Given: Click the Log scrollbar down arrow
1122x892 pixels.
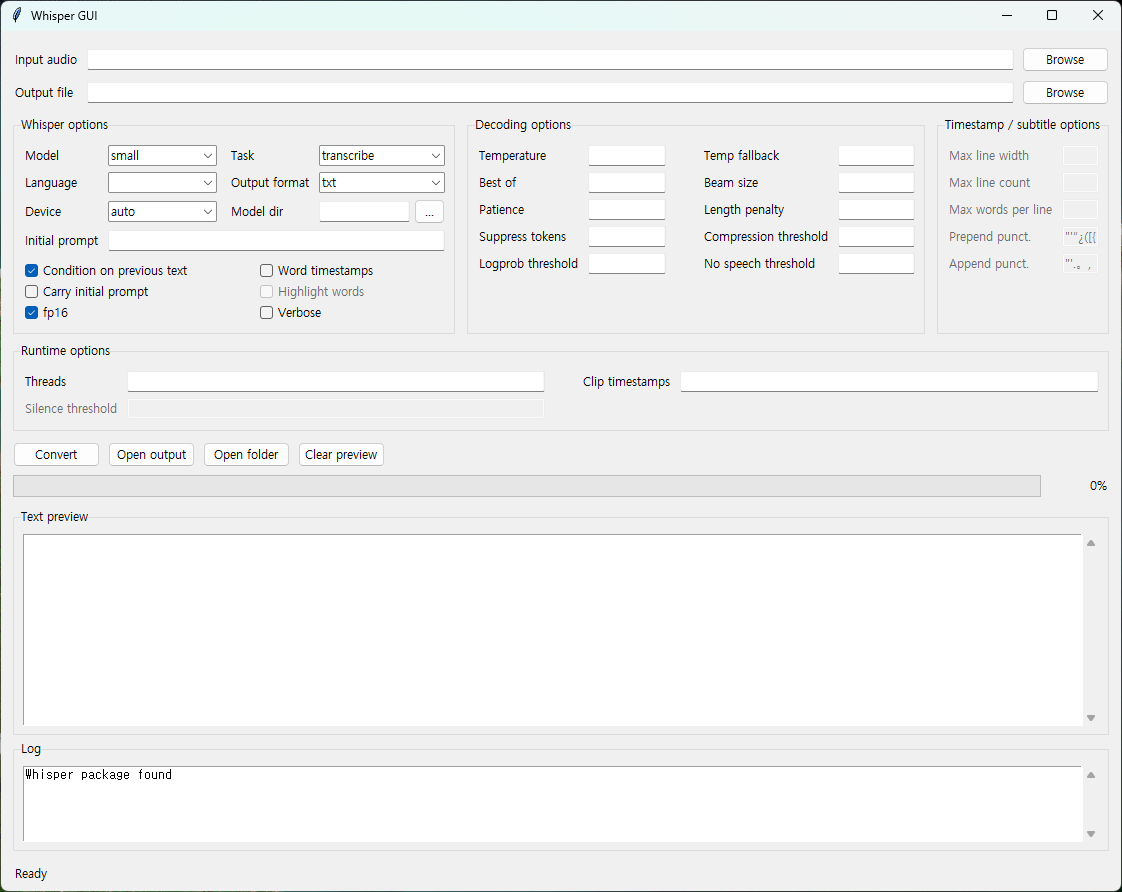Looking at the screenshot, I should pyautogui.click(x=1091, y=833).
